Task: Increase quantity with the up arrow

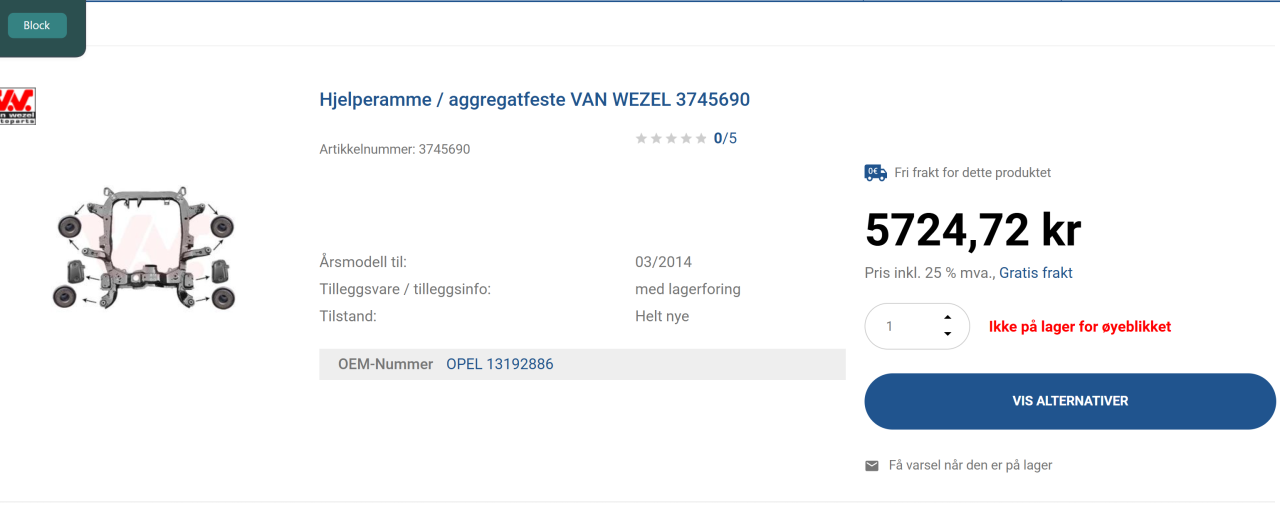Action: [x=947, y=317]
